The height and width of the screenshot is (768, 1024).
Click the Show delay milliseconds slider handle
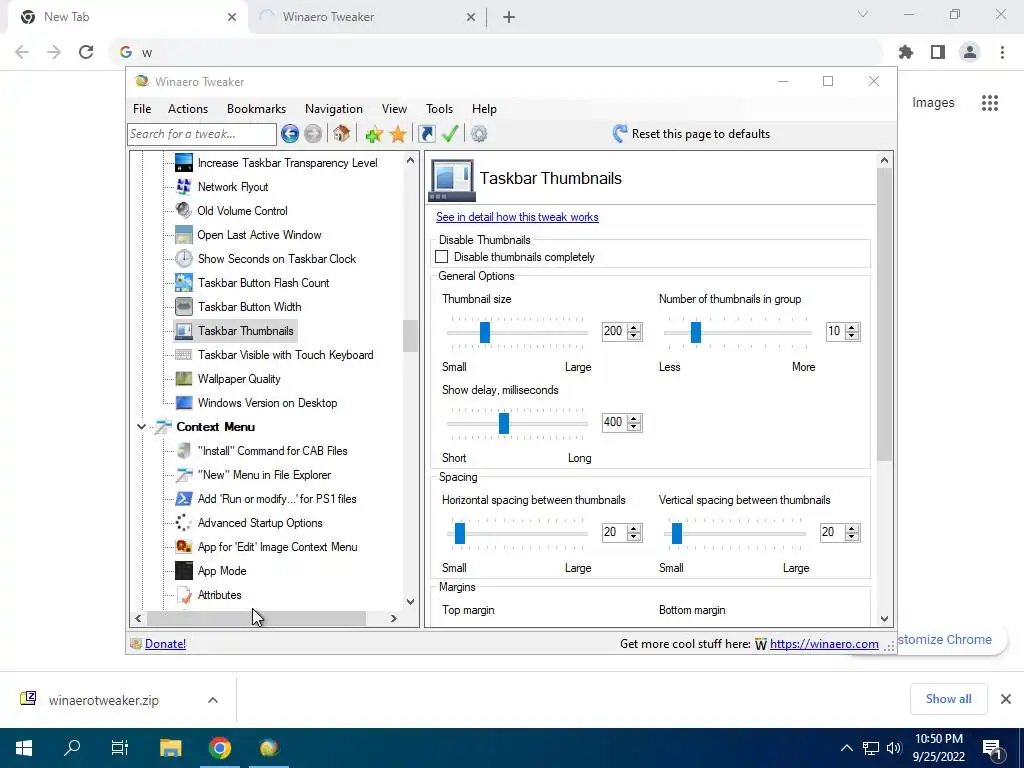click(504, 423)
